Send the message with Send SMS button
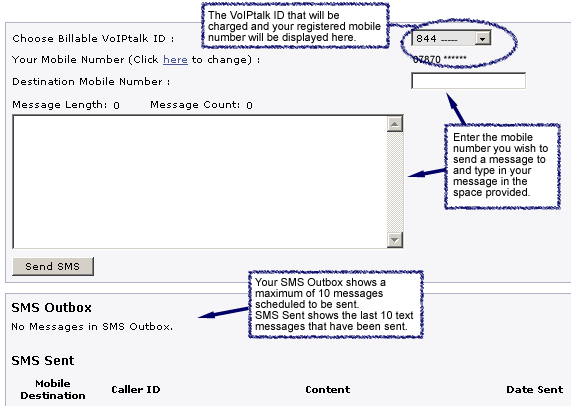The image size is (571, 406). [53, 266]
